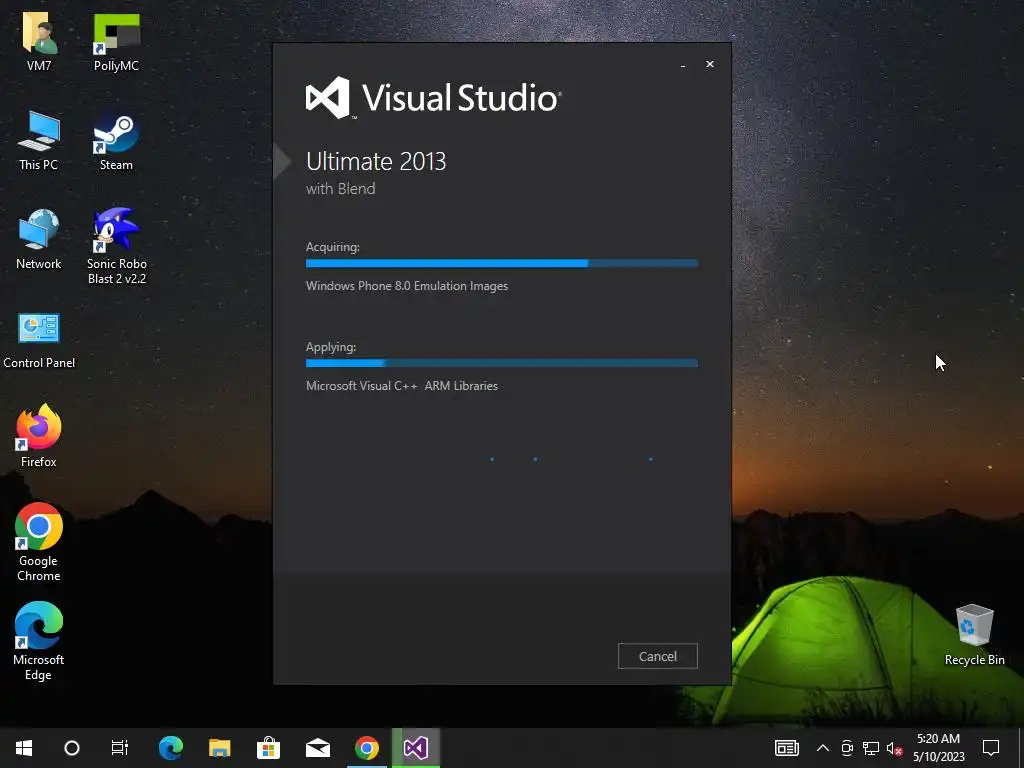The height and width of the screenshot is (768, 1024).
Task: Open the clock and date flyout
Action: point(938,748)
